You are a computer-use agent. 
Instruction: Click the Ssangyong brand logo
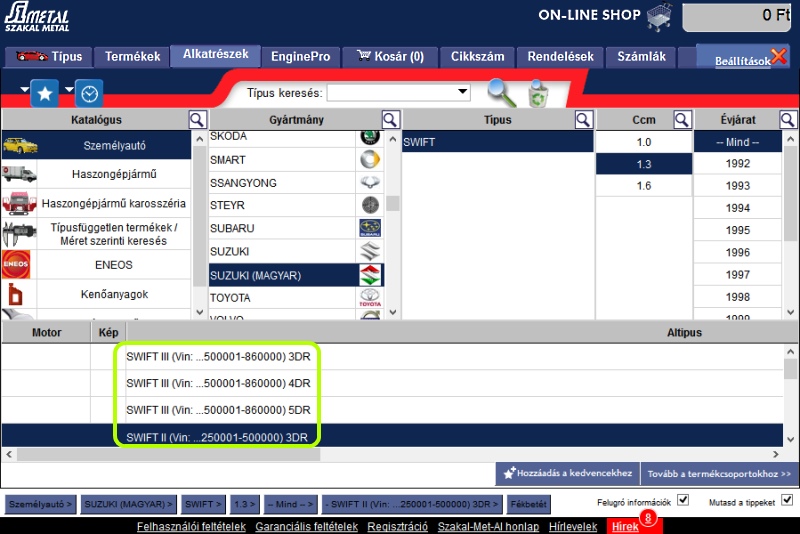[x=370, y=183]
